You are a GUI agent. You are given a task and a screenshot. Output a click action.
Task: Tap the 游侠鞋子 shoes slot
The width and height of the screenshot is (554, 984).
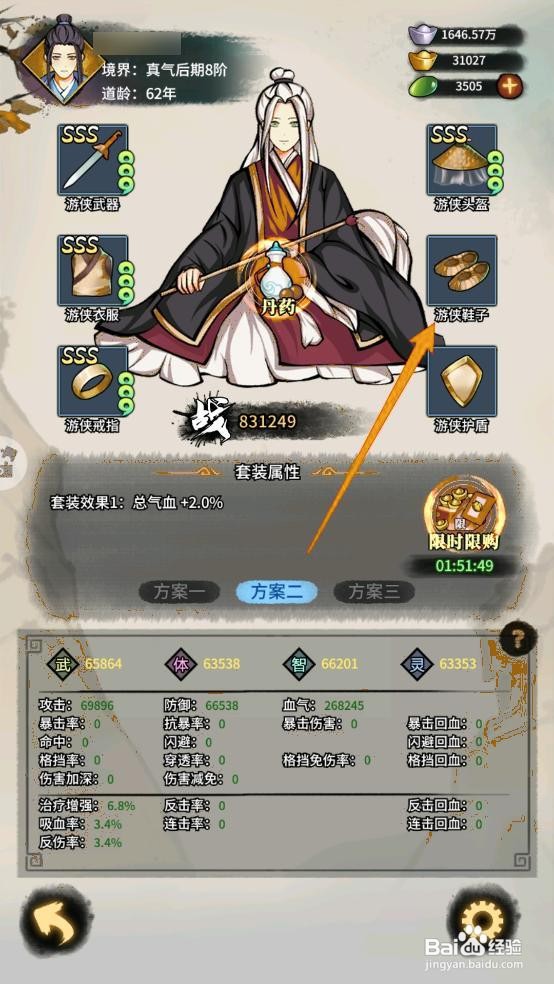[x=462, y=270]
